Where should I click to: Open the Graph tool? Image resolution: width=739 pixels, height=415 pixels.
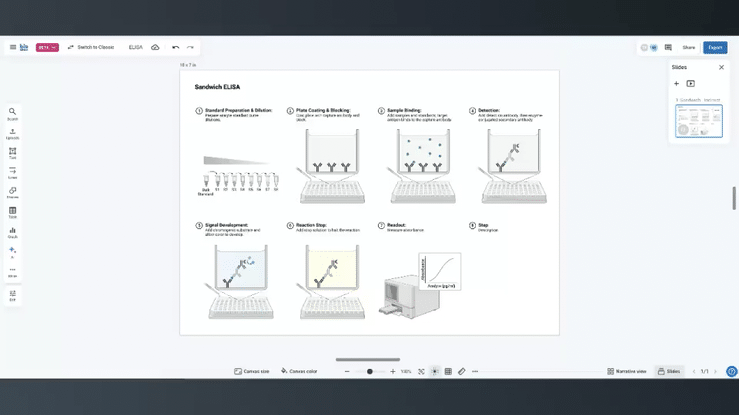(x=12, y=233)
